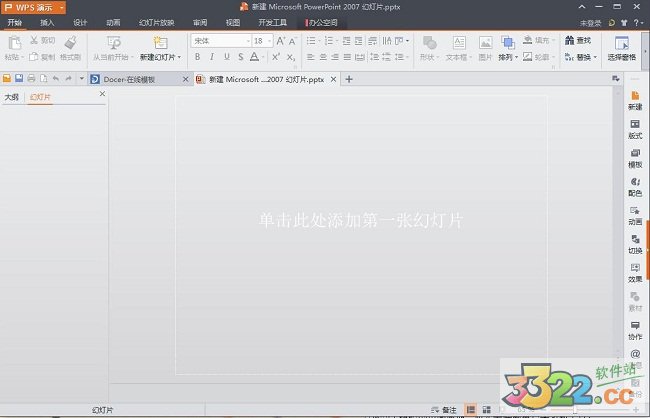Click the save icon in quick access toolbar
Viewport: 650px width, 418px height.
[19, 78]
